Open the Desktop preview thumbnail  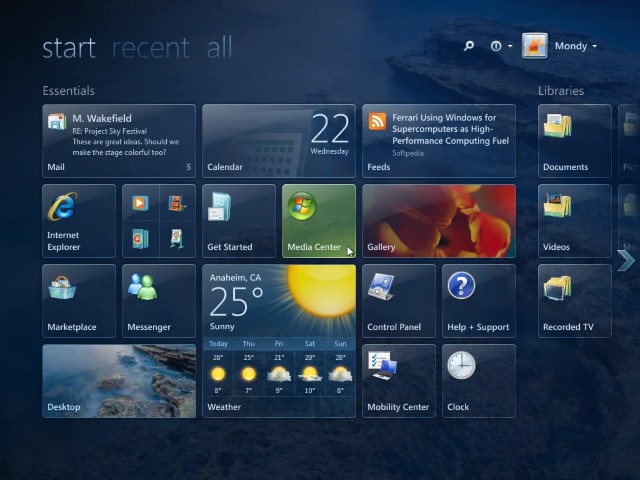pyautogui.click(x=119, y=380)
